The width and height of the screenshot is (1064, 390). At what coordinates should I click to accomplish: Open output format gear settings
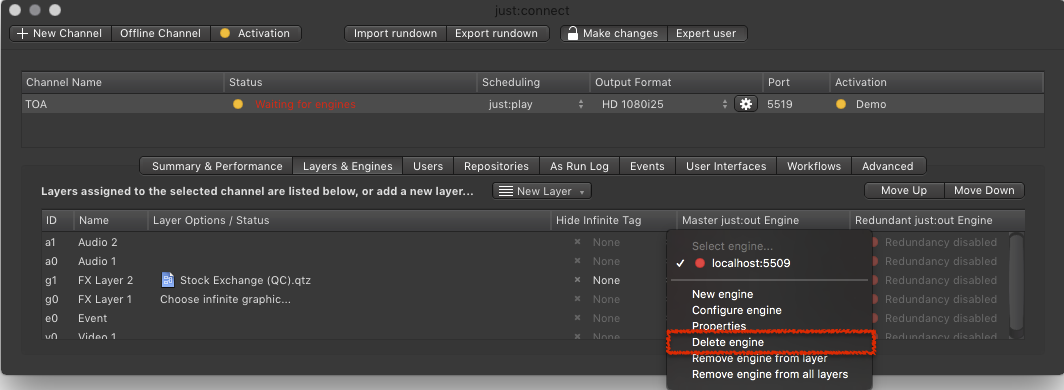[x=746, y=104]
